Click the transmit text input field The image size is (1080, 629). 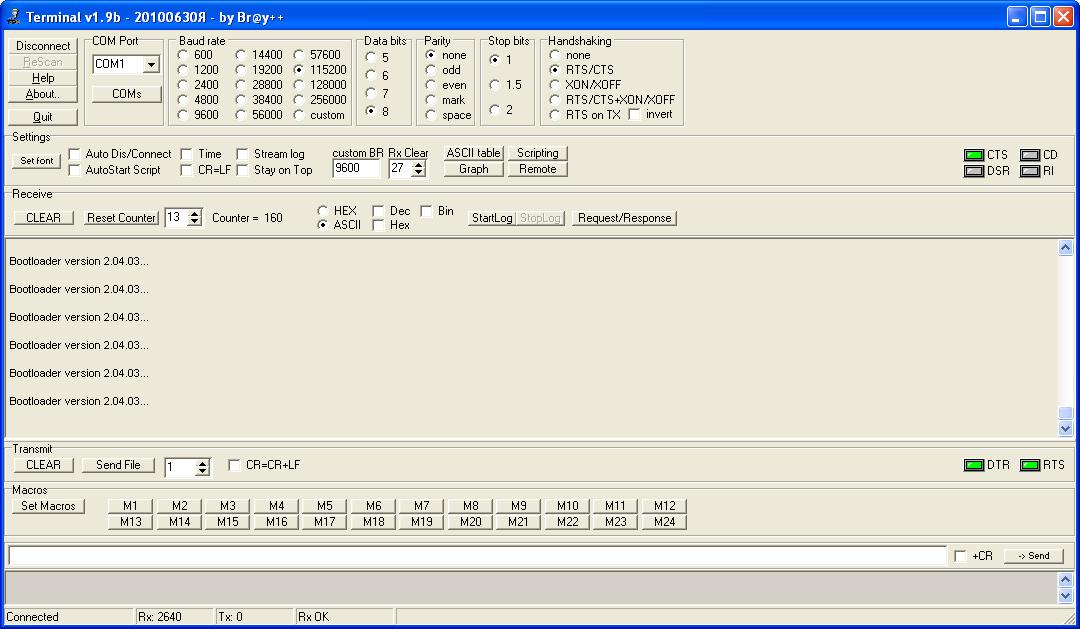pyautogui.click(x=476, y=555)
